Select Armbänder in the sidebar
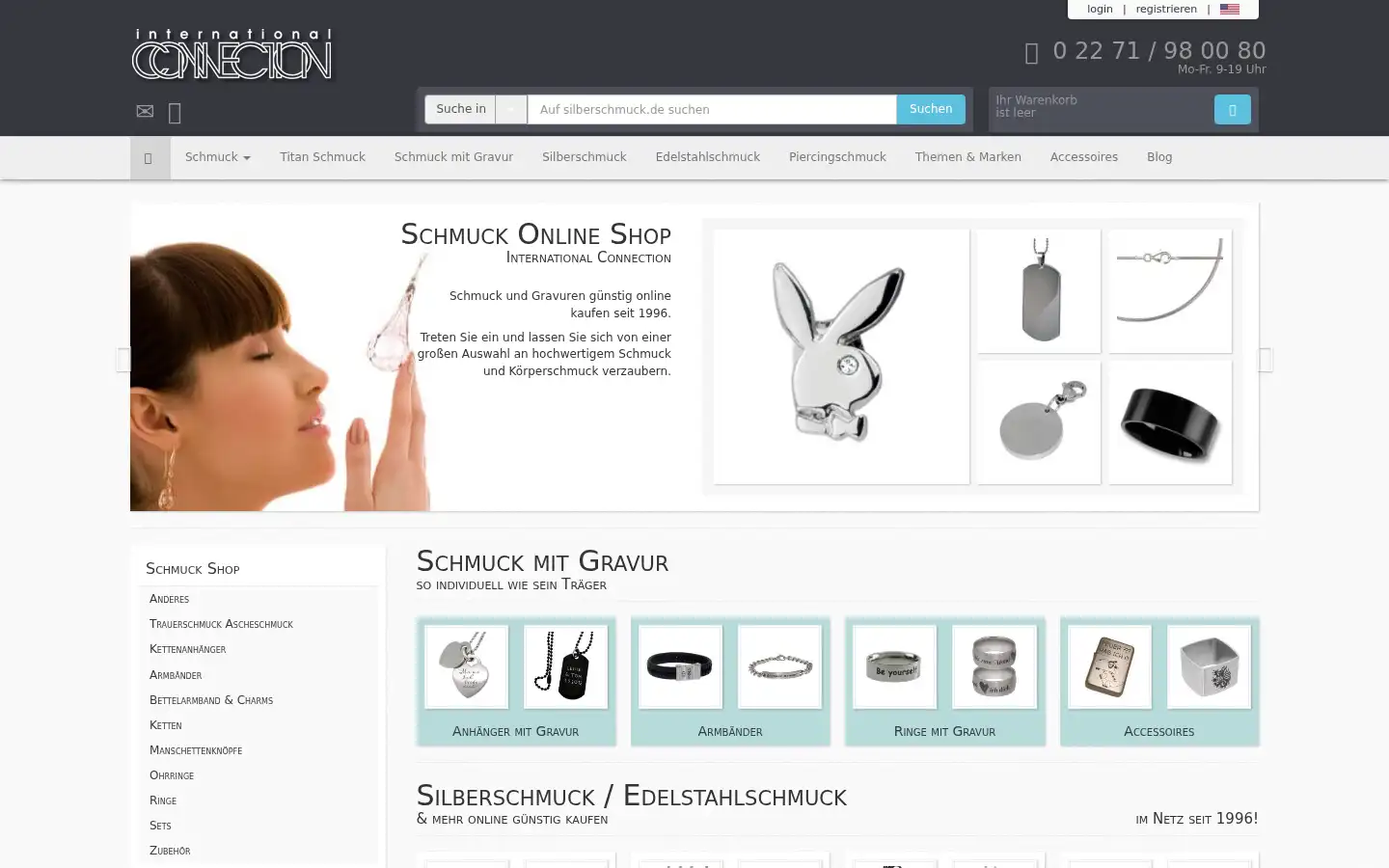This screenshot has height=868, width=1389. tap(176, 675)
